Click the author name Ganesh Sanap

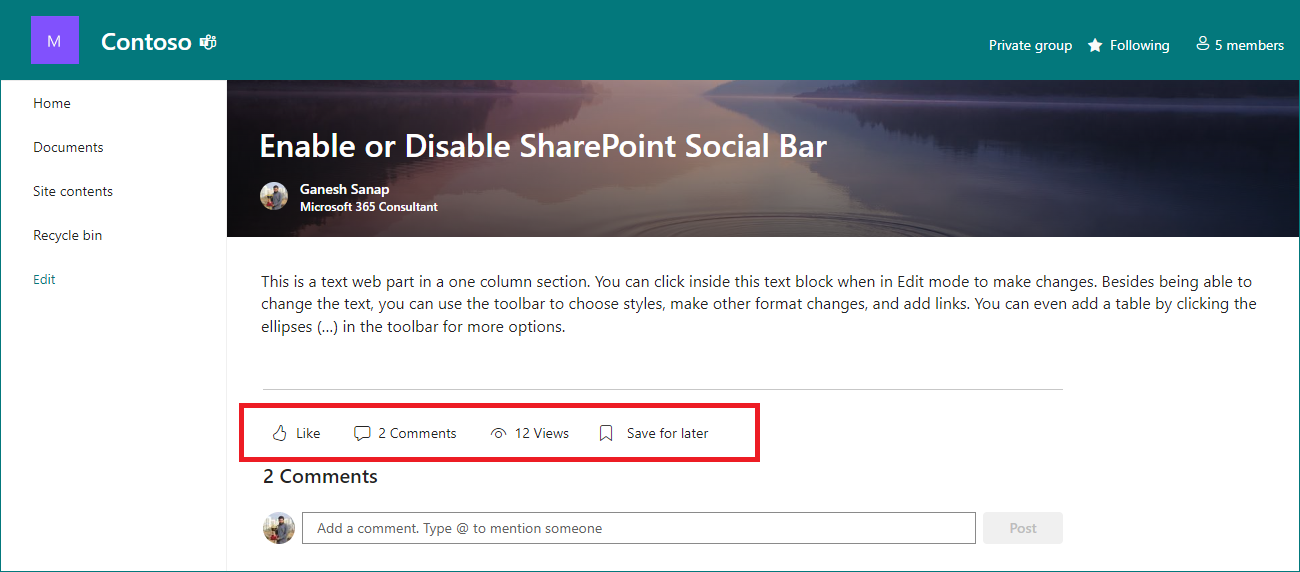(345, 189)
